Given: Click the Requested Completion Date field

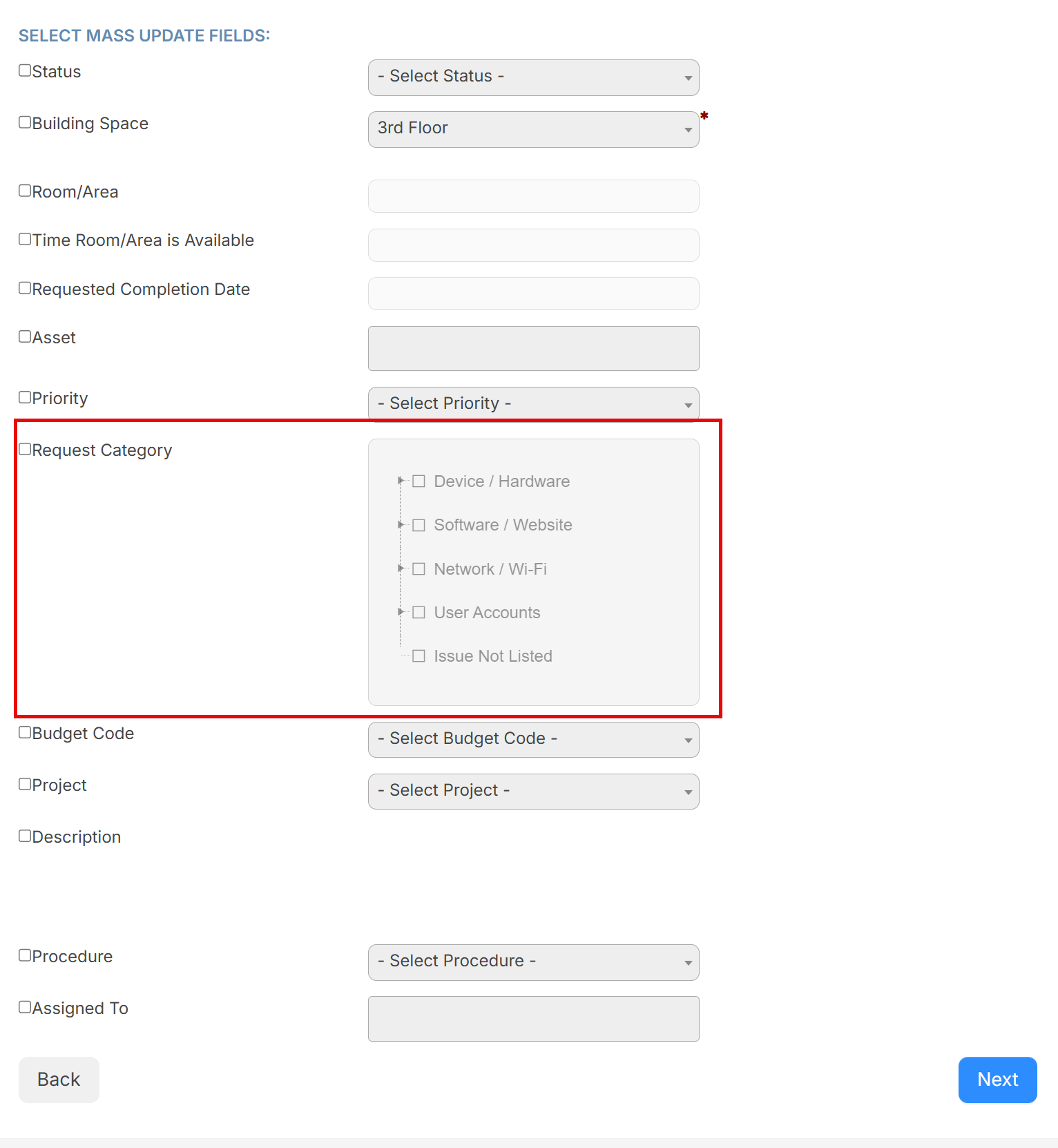Looking at the screenshot, I should (534, 294).
